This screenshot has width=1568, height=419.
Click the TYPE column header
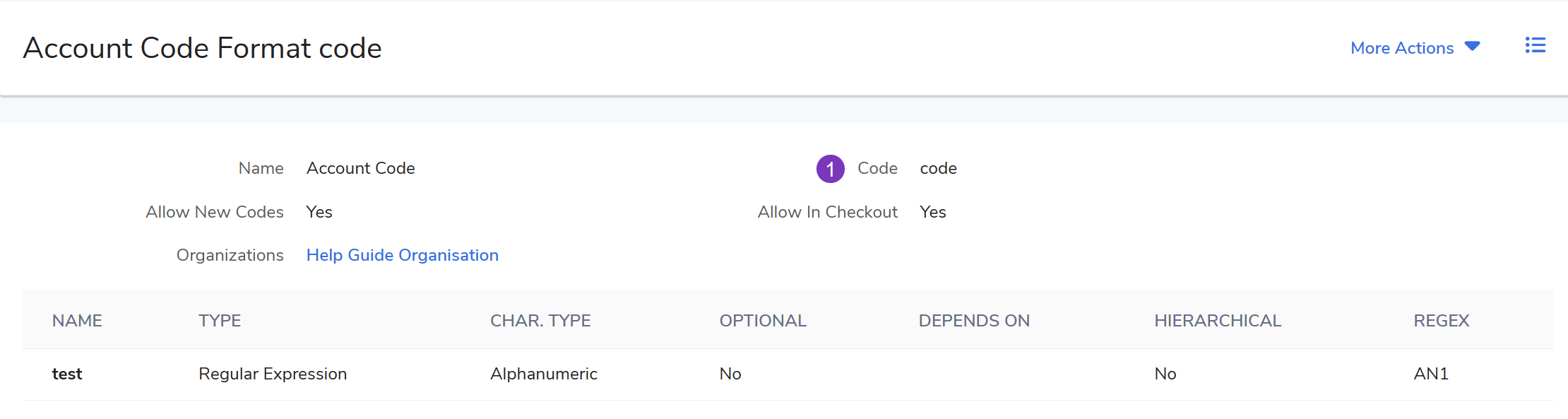[x=220, y=321]
